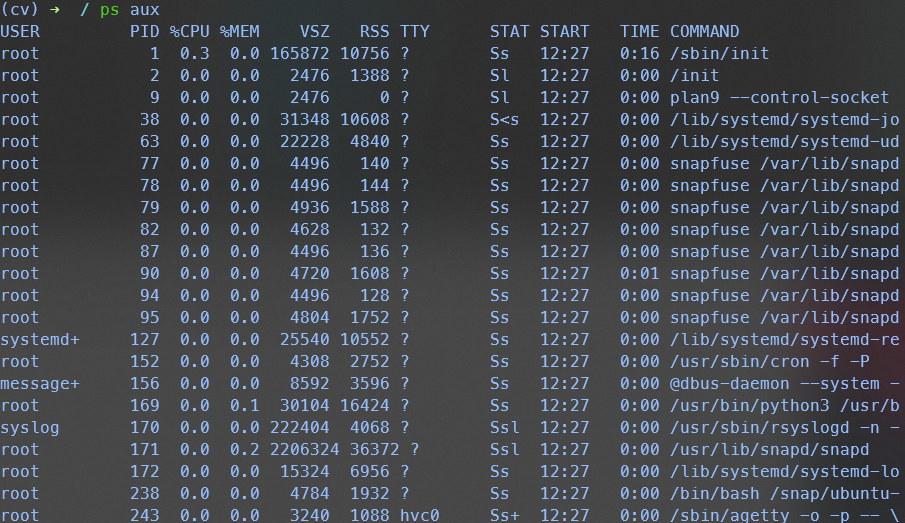Click the 'S<s' status of PID 38
The width and height of the screenshot is (905, 523).
[x=504, y=119]
